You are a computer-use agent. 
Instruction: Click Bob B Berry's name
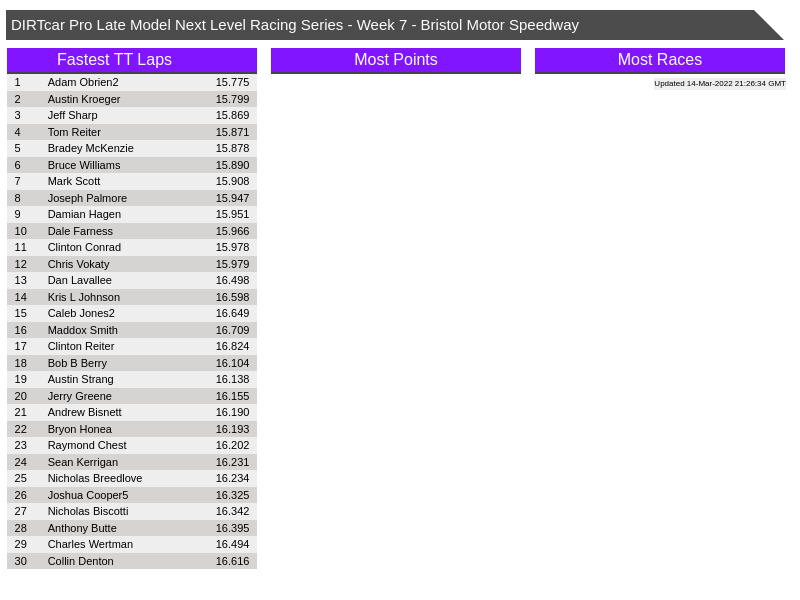tap(77, 363)
